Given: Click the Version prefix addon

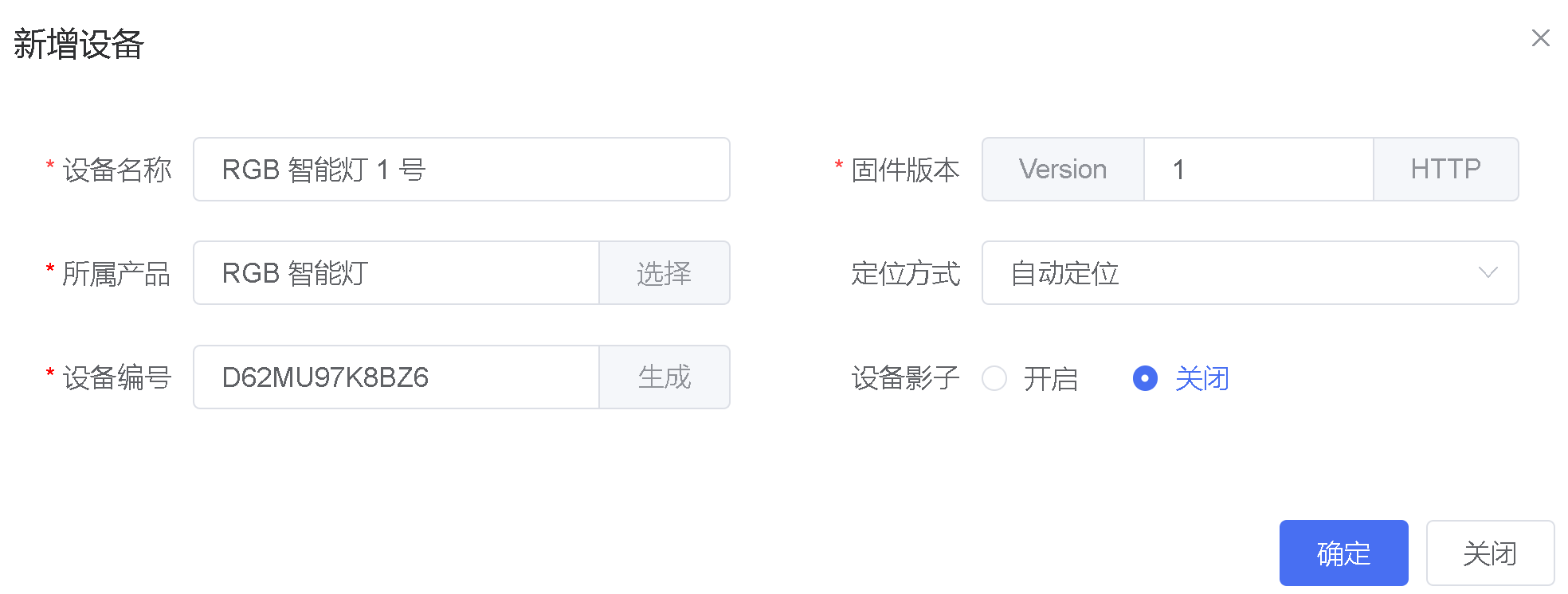Looking at the screenshot, I should coord(1063,170).
